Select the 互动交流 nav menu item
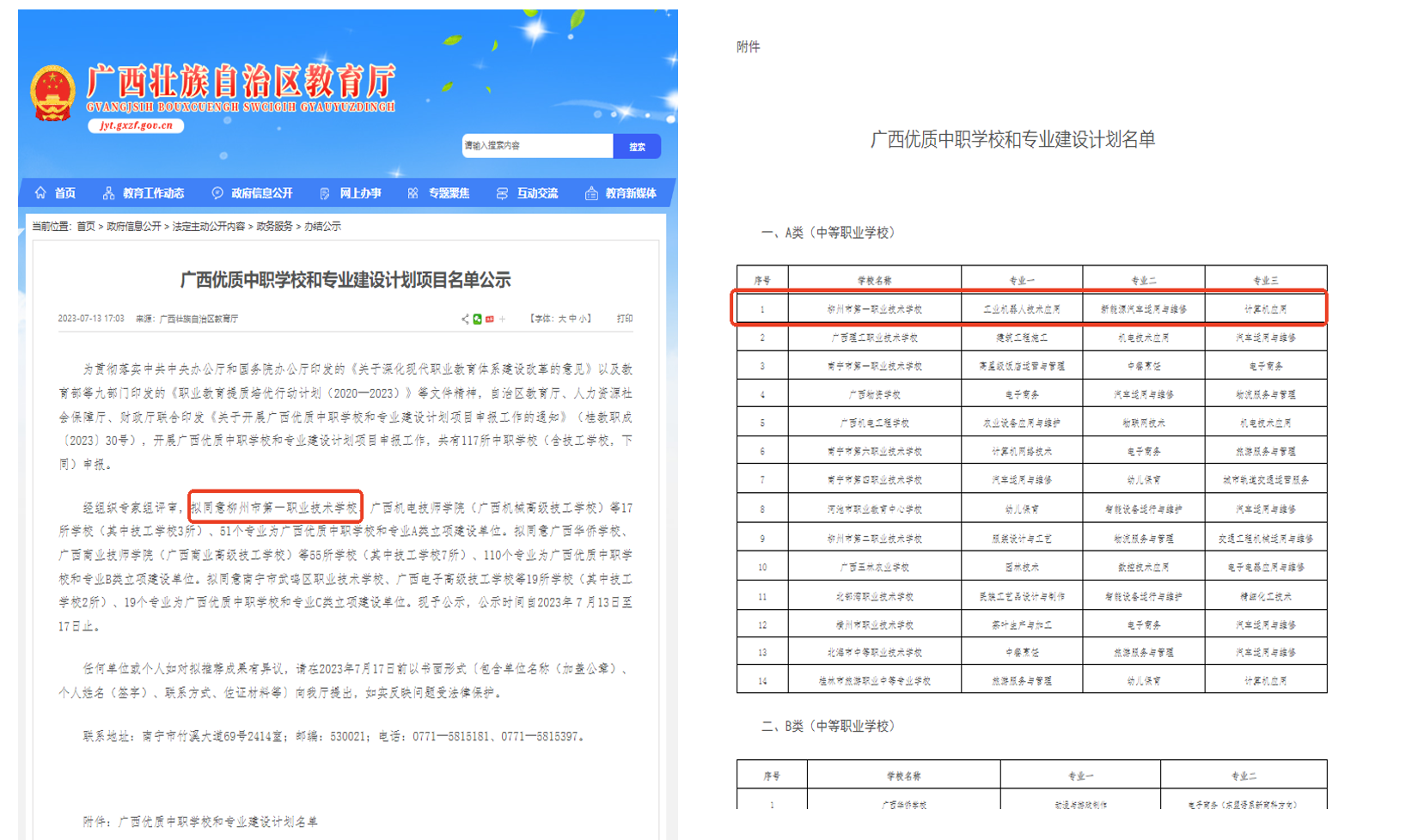Viewport: 1418px width, 840px height. (x=528, y=193)
